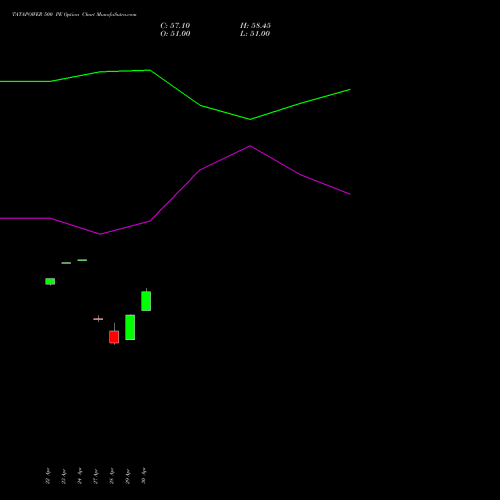Click the flat green dash candle for 24 Apr
The width and height of the screenshot is (500, 500).
pyautogui.click(x=82, y=260)
